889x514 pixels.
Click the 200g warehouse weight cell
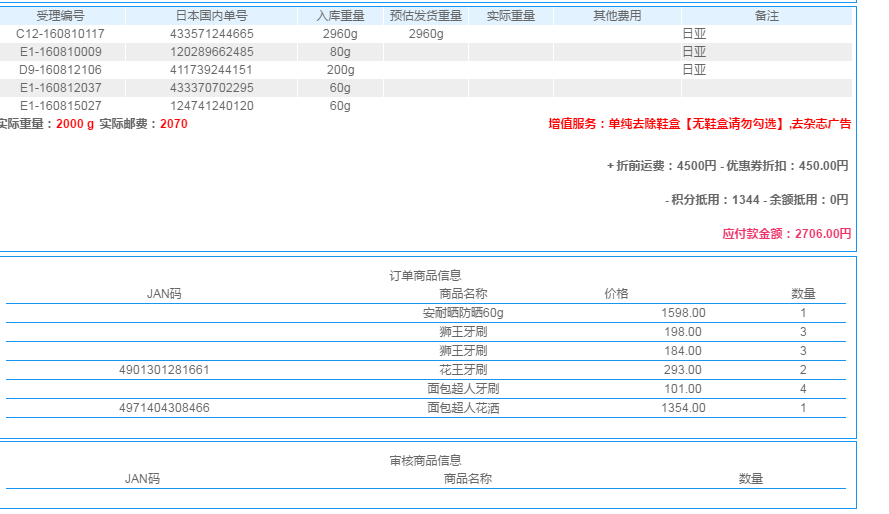(340, 70)
